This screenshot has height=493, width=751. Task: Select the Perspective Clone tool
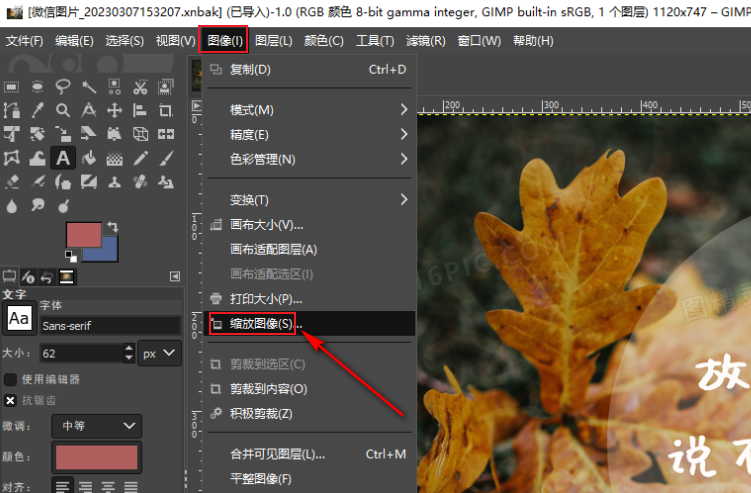point(166,182)
